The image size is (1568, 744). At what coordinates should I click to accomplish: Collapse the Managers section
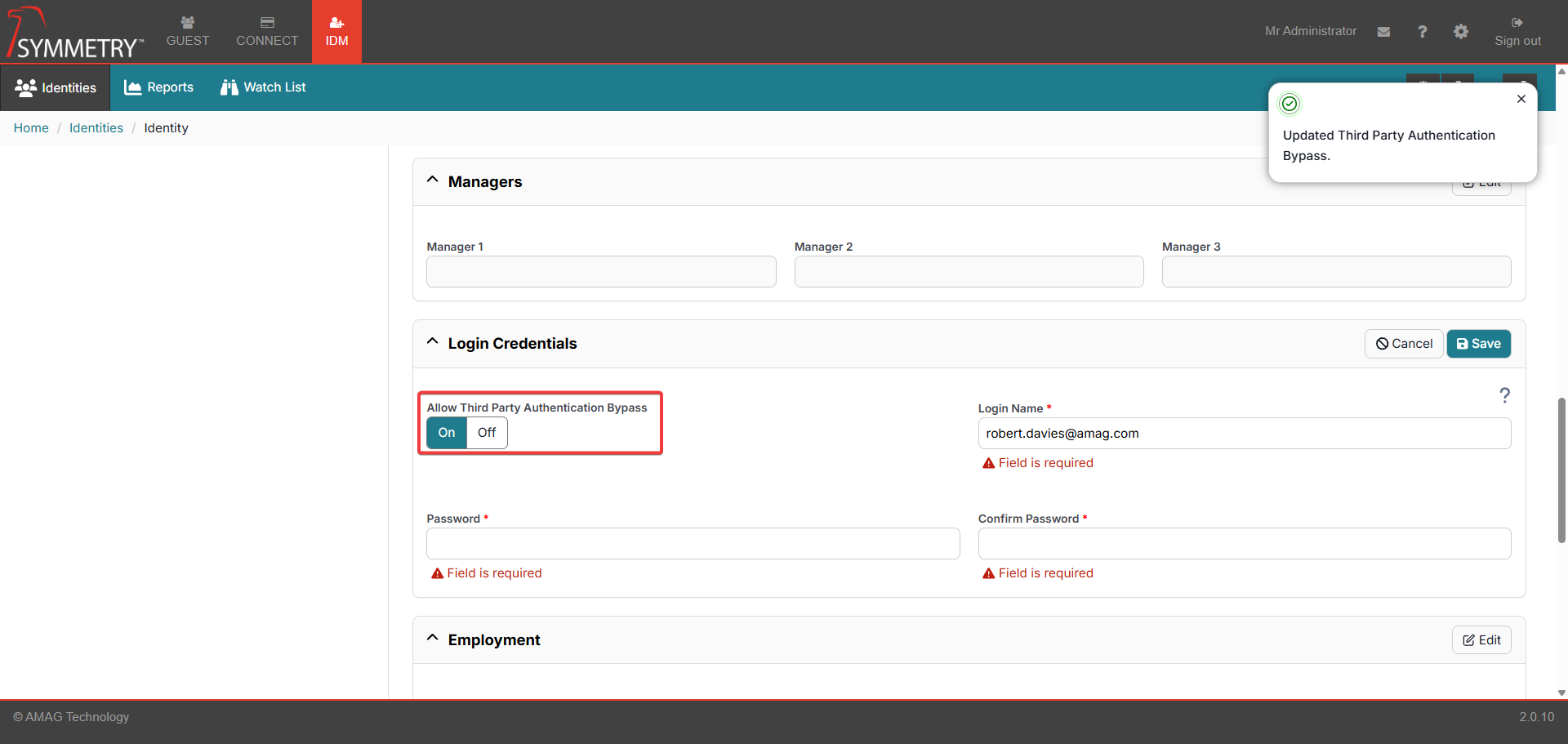pos(433,180)
